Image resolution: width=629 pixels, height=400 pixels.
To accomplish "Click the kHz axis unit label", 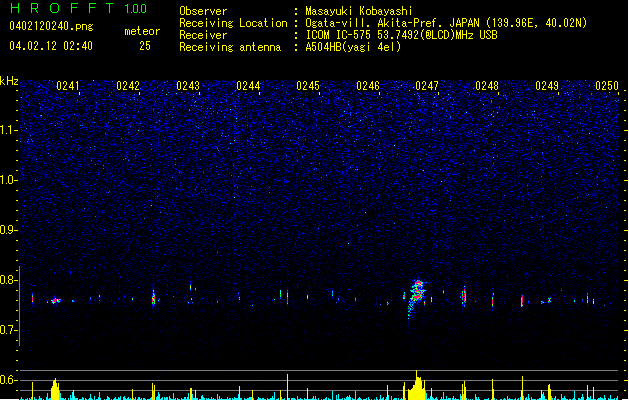I will click(9, 81).
